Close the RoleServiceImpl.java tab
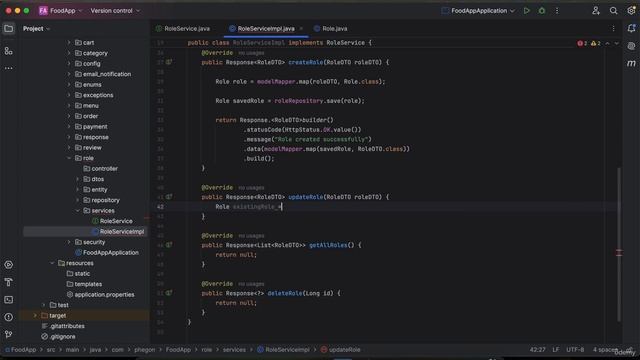Viewport: 640px width, 360px height. tap(301, 29)
